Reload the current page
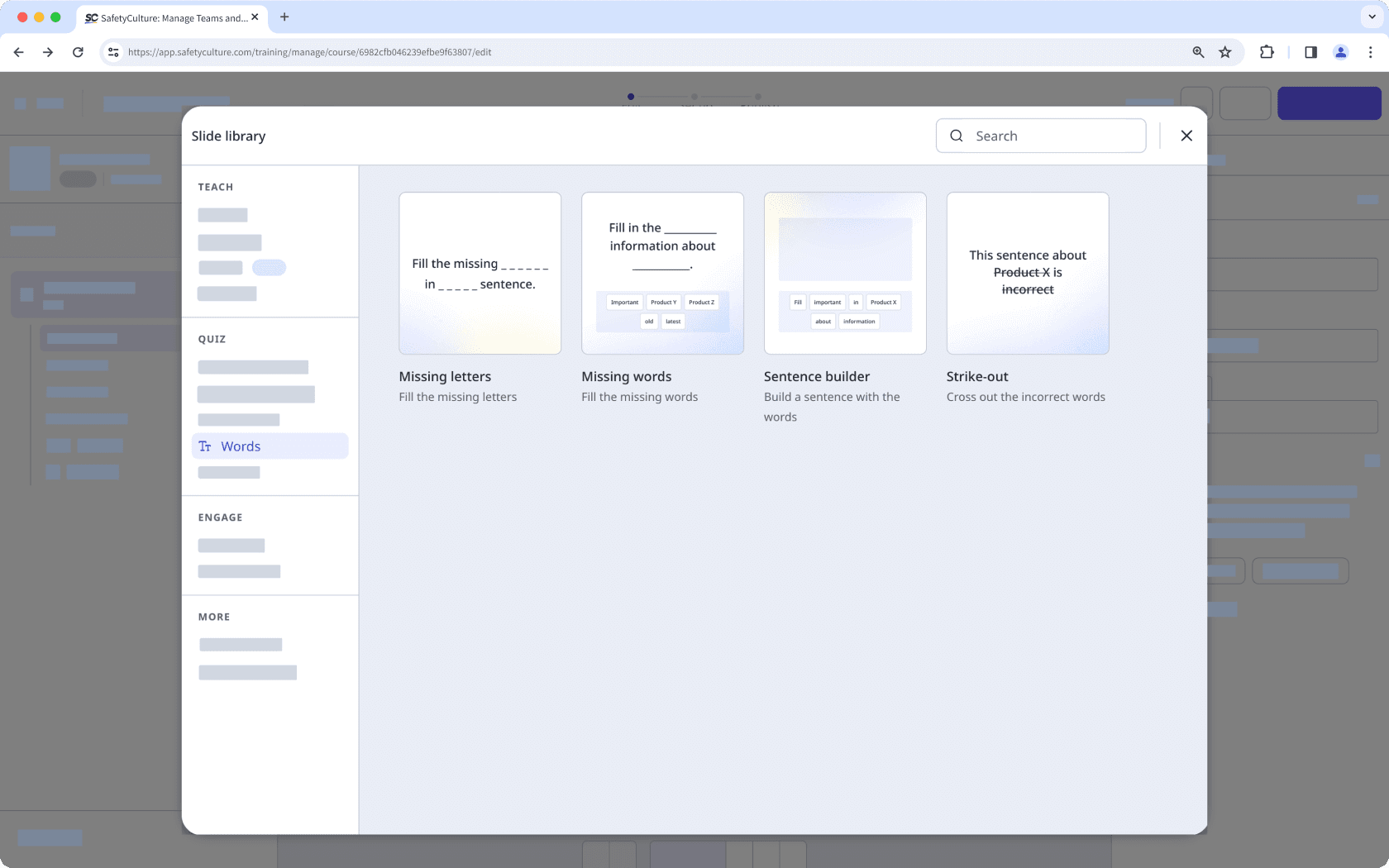 pos(78,51)
